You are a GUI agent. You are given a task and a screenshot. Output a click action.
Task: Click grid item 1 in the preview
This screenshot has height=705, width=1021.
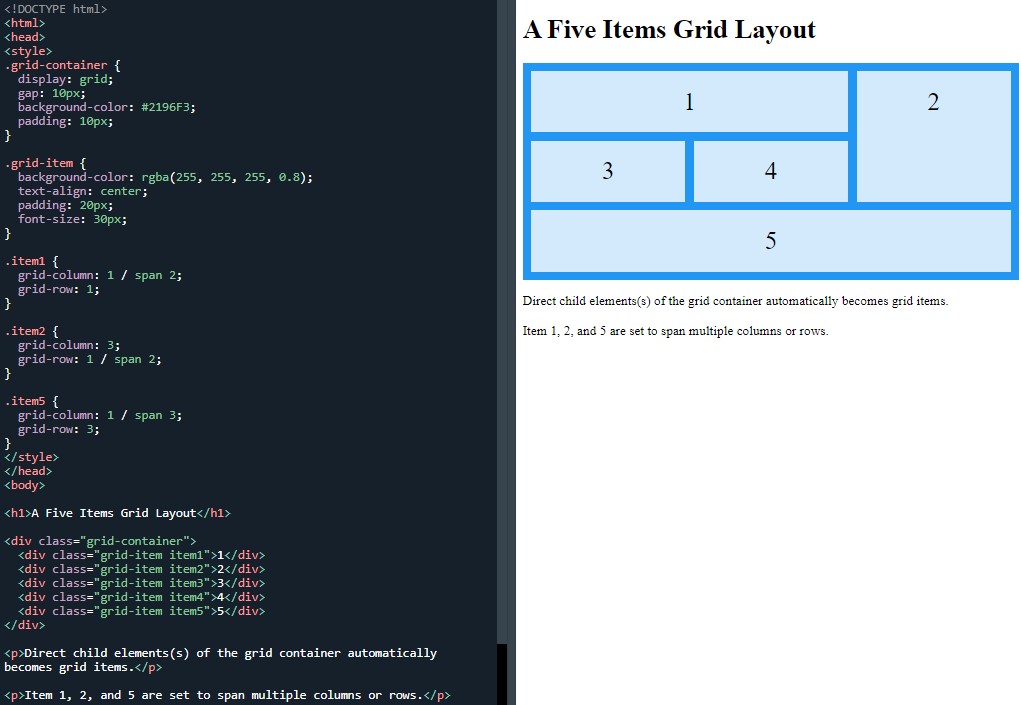pyautogui.click(x=688, y=101)
